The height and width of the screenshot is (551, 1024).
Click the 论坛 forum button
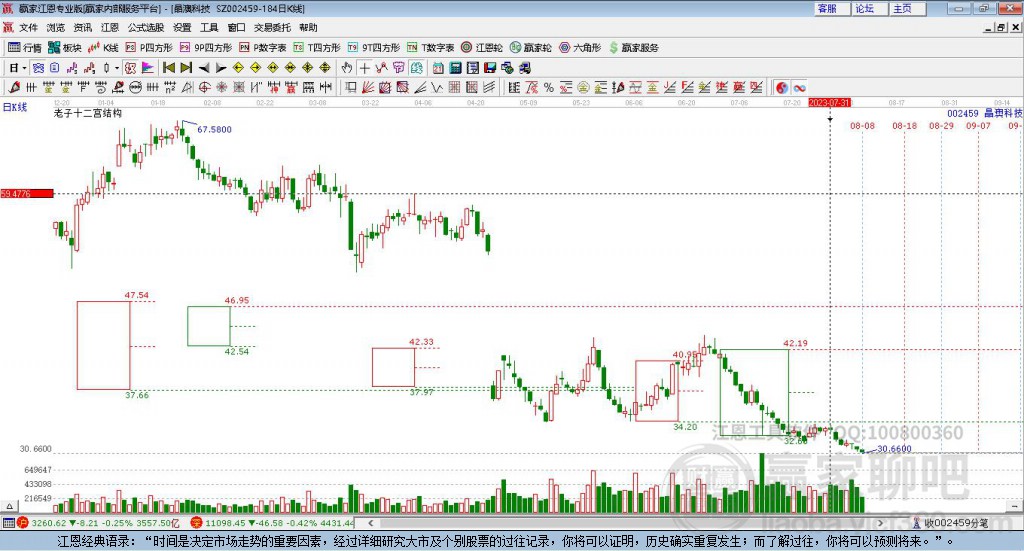click(x=869, y=8)
